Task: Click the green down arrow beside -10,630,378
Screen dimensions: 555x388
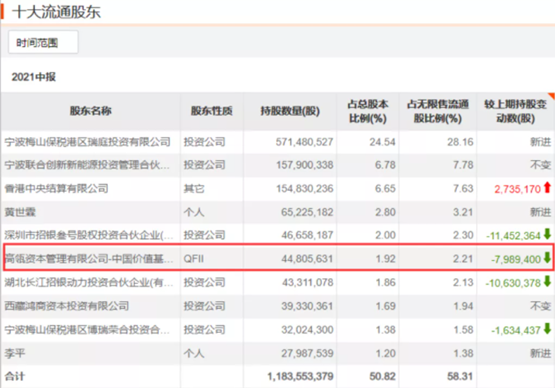Action: pyautogui.click(x=547, y=281)
